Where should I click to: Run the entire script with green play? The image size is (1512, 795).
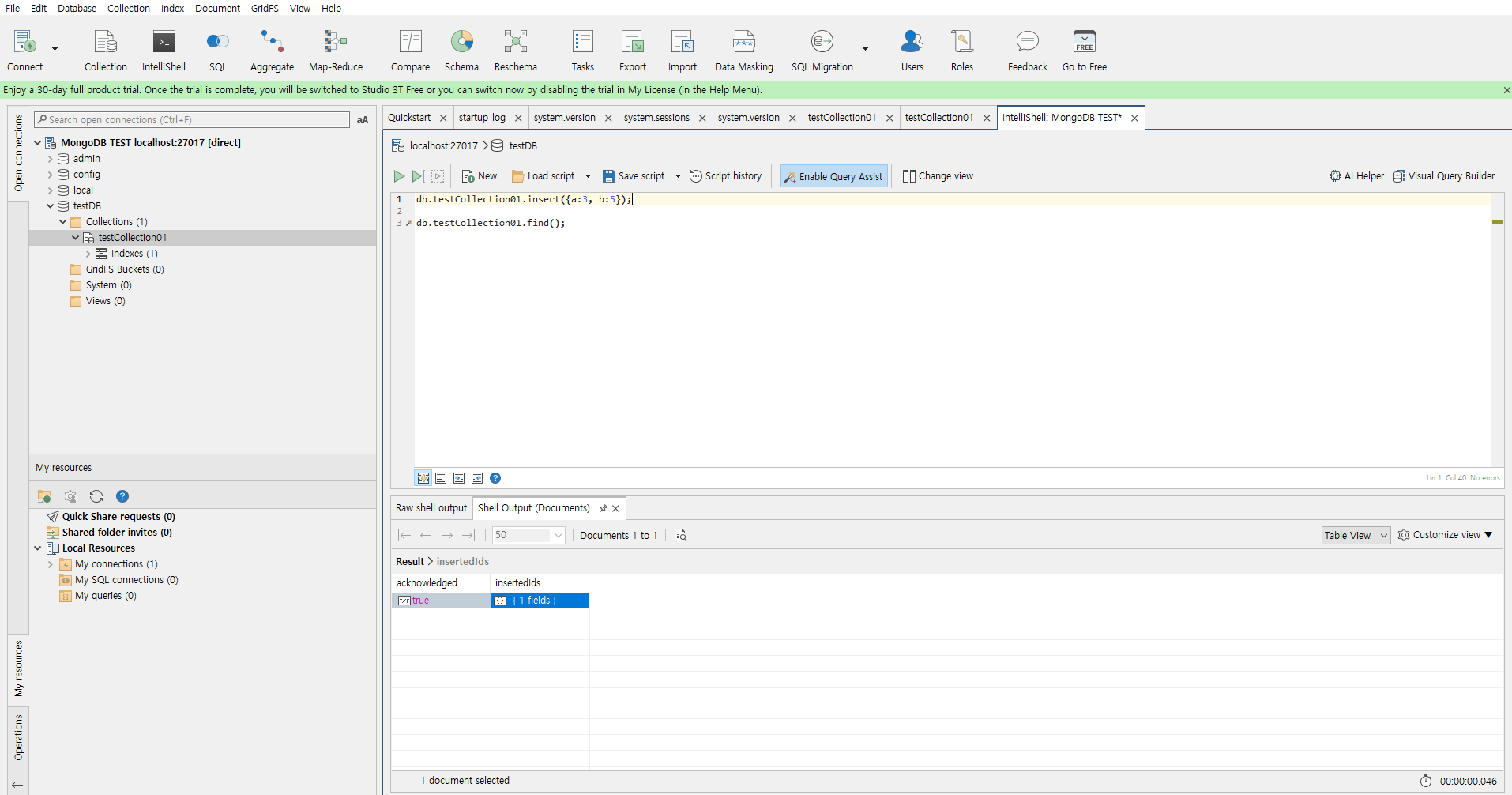pos(399,176)
